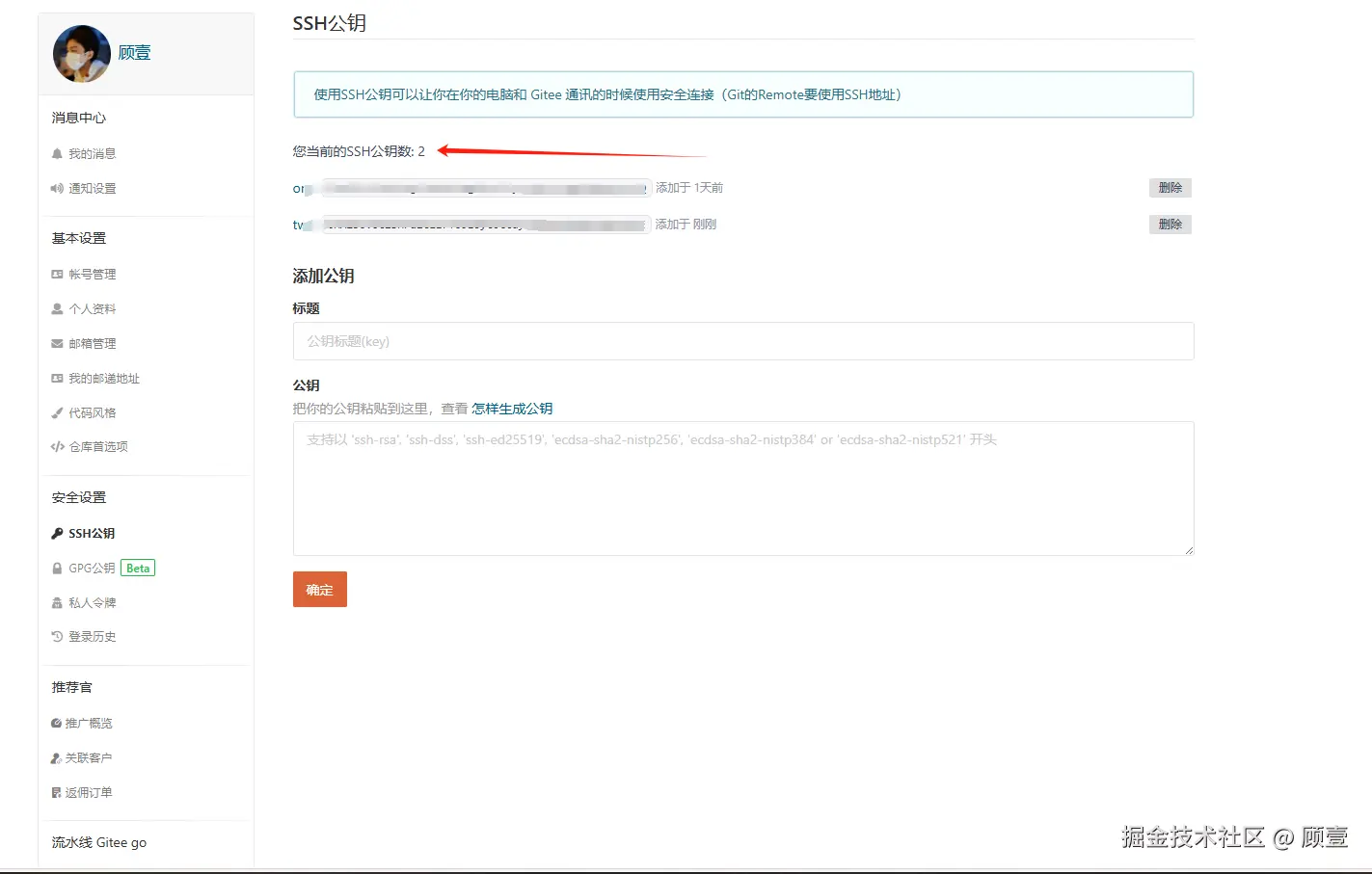
Task: Click the first SSH key title field
Action: point(471,188)
